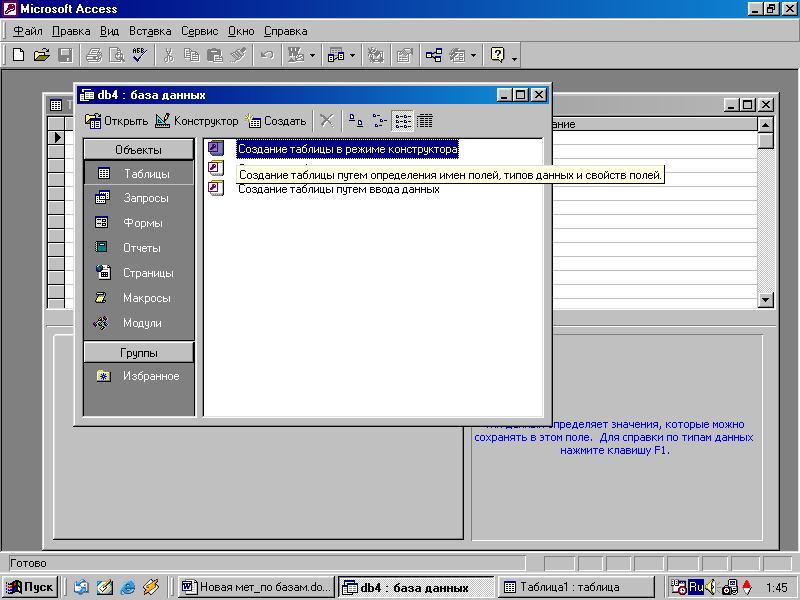Screen dimensions: 800x600
Task: Open a database using the Open folder icon
Action: tap(42, 55)
